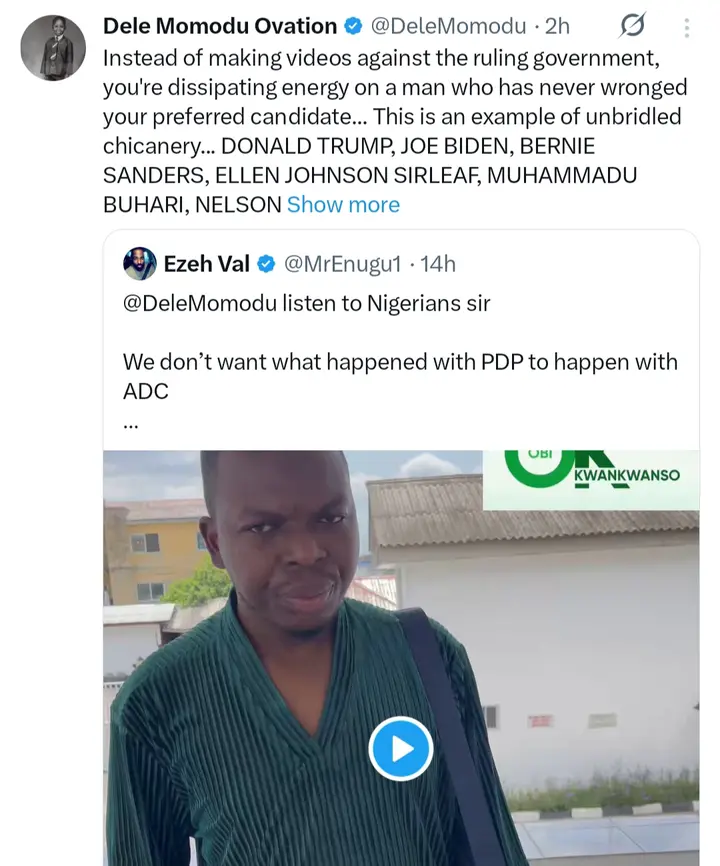Click the Ezeh Val display name
This screenshot has height=866, width=720.
click(207, 264)
